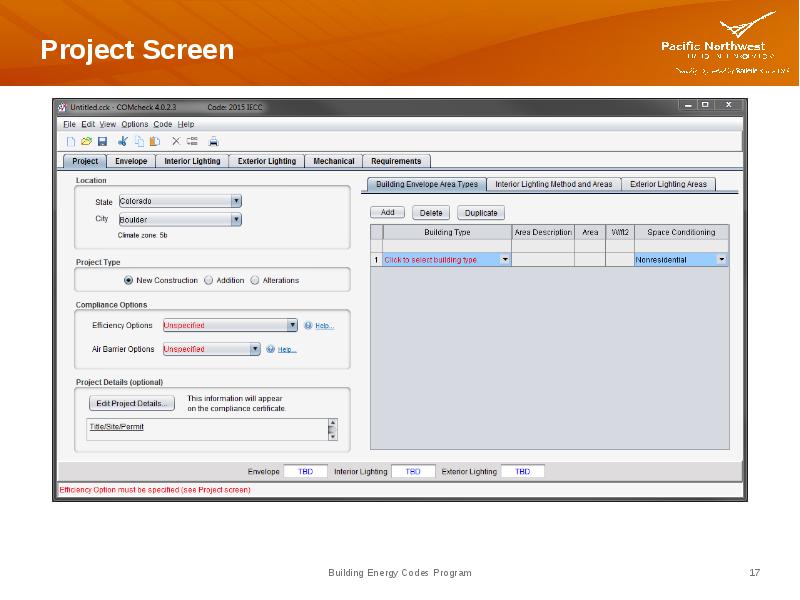Click Edit Project Details button
This screenshot has width=800, height=600.
(x=132, y=403)
